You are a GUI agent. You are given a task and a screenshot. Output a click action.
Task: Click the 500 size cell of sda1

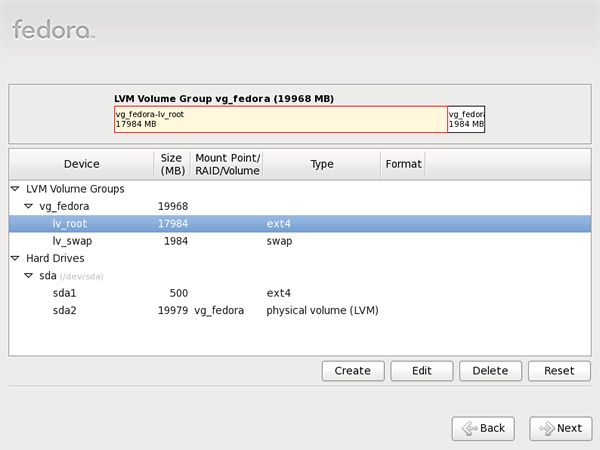click(x=179, y=293)
